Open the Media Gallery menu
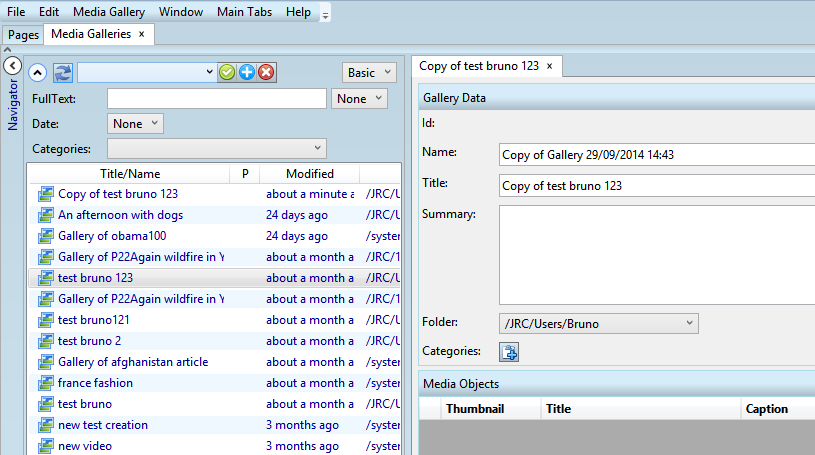This screenshot has height=455, width=815. [109, 11]
